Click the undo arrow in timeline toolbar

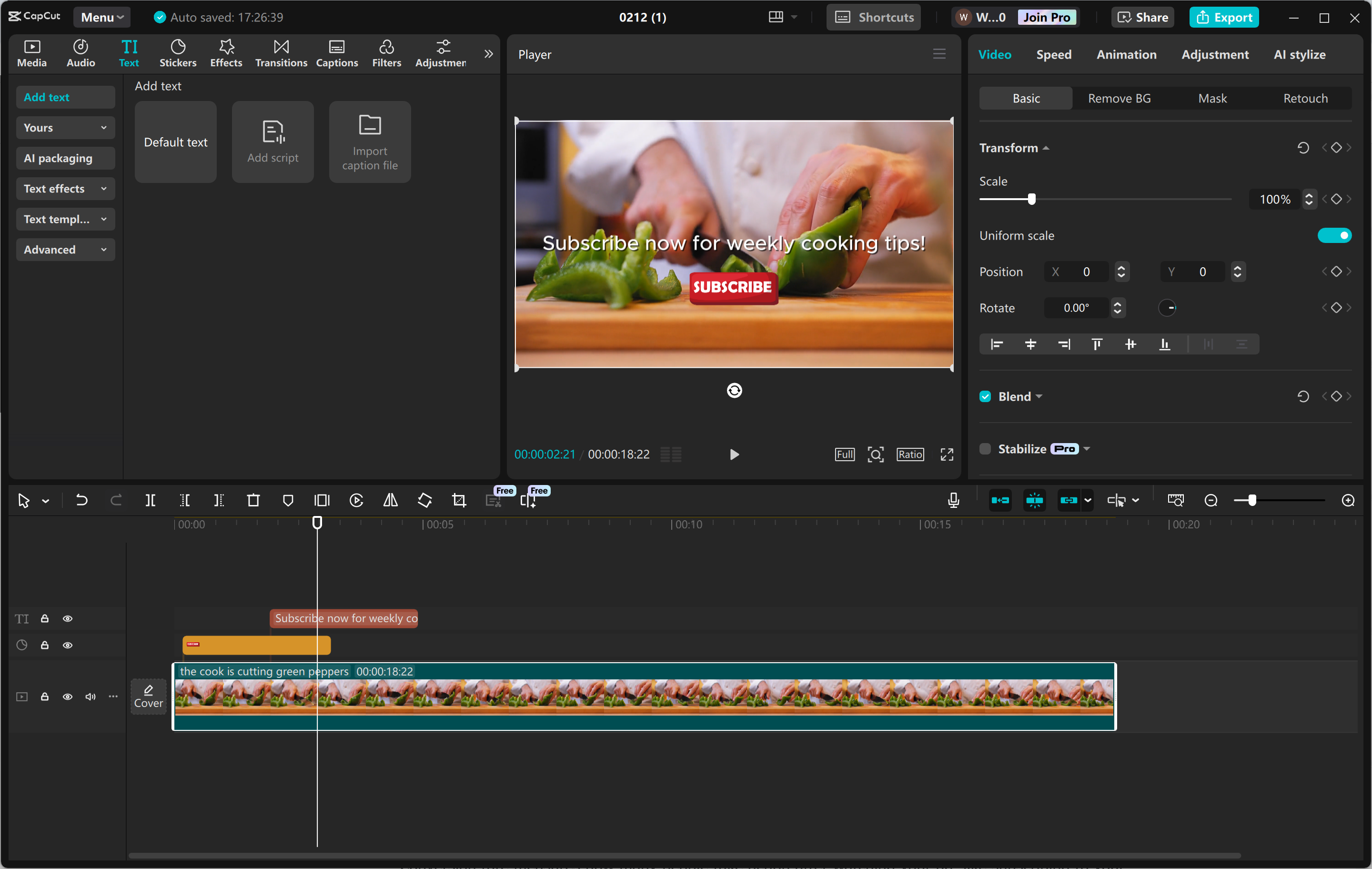81,500
